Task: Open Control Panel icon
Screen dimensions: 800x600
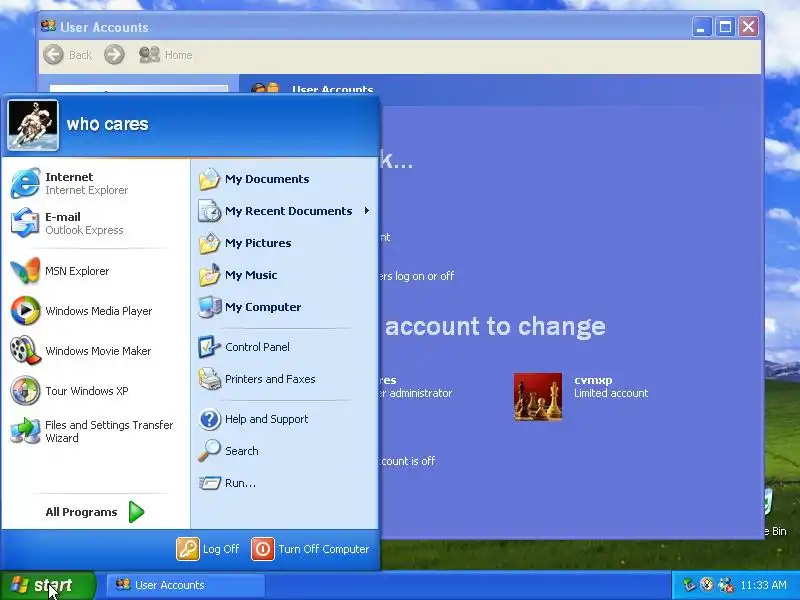Action: pyautogui.click(x=209, y=347)
